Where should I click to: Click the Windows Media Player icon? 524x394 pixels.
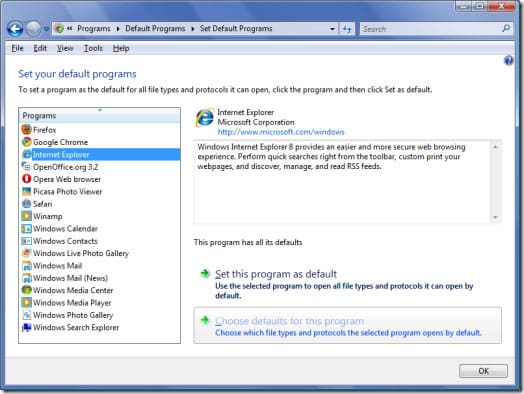tap(26, 302)
